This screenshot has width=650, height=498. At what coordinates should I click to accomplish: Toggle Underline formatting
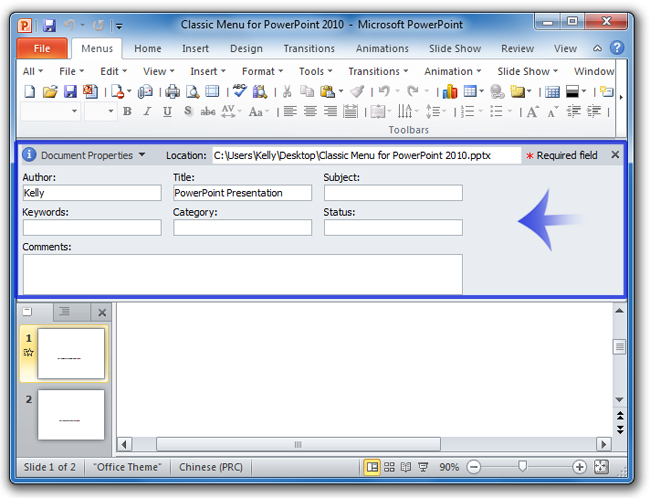[x=167, y=111]
